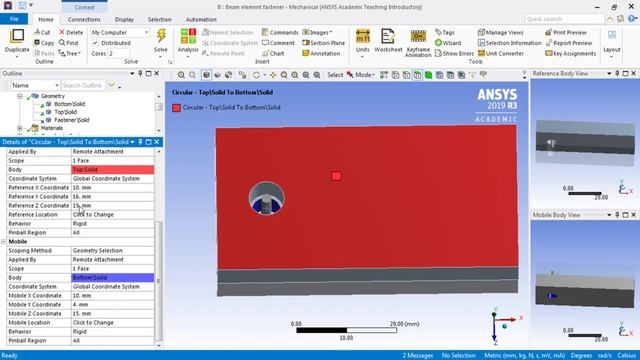Open the File menu

pyautogui.click(x=14, y=19)
